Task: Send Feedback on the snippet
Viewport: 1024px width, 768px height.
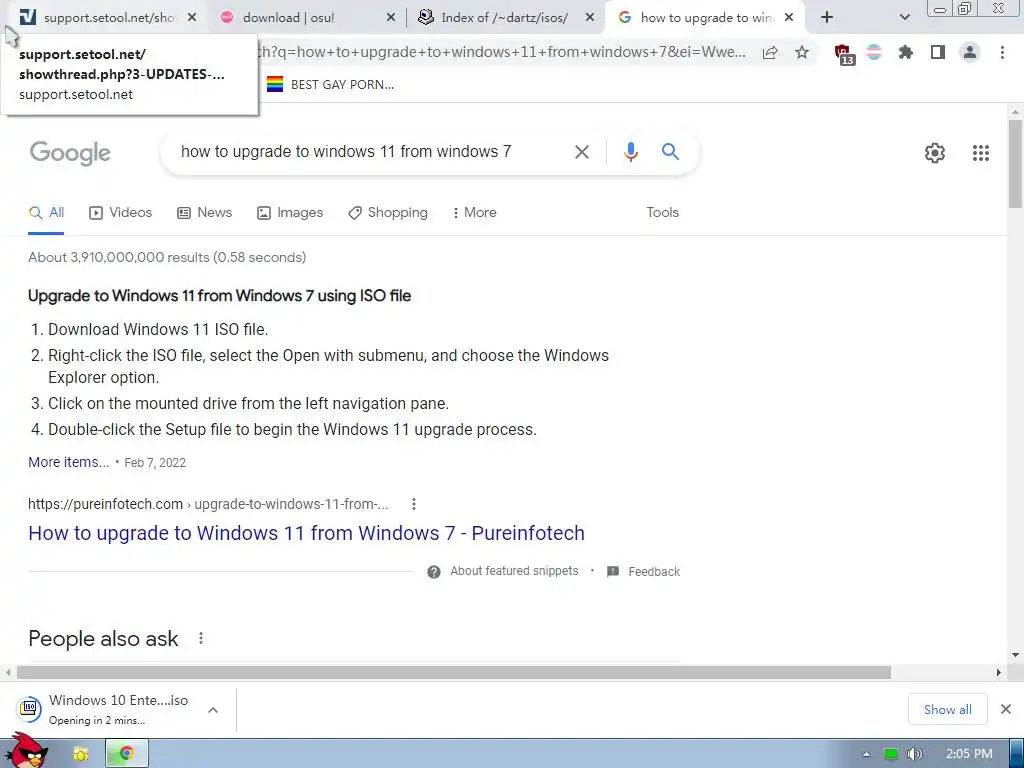Action: coord(644,572)
